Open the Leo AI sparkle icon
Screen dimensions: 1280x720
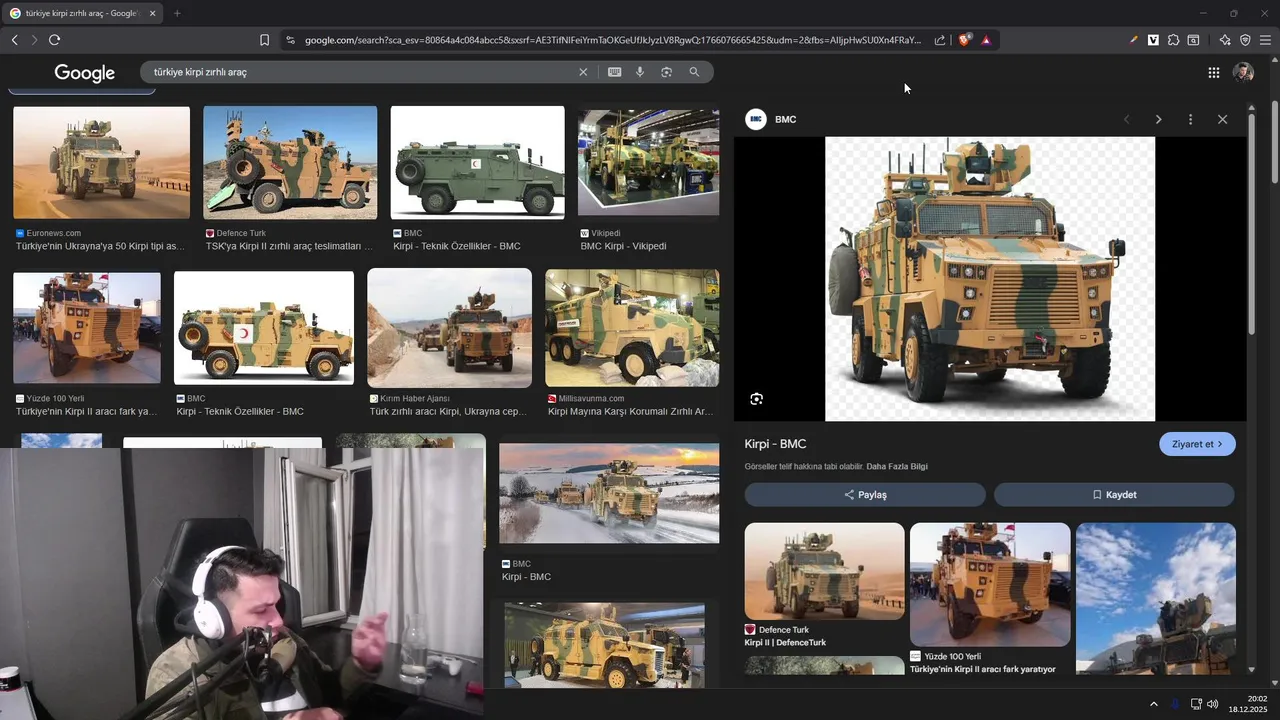pyautogui.click(x=1225, y=40)
